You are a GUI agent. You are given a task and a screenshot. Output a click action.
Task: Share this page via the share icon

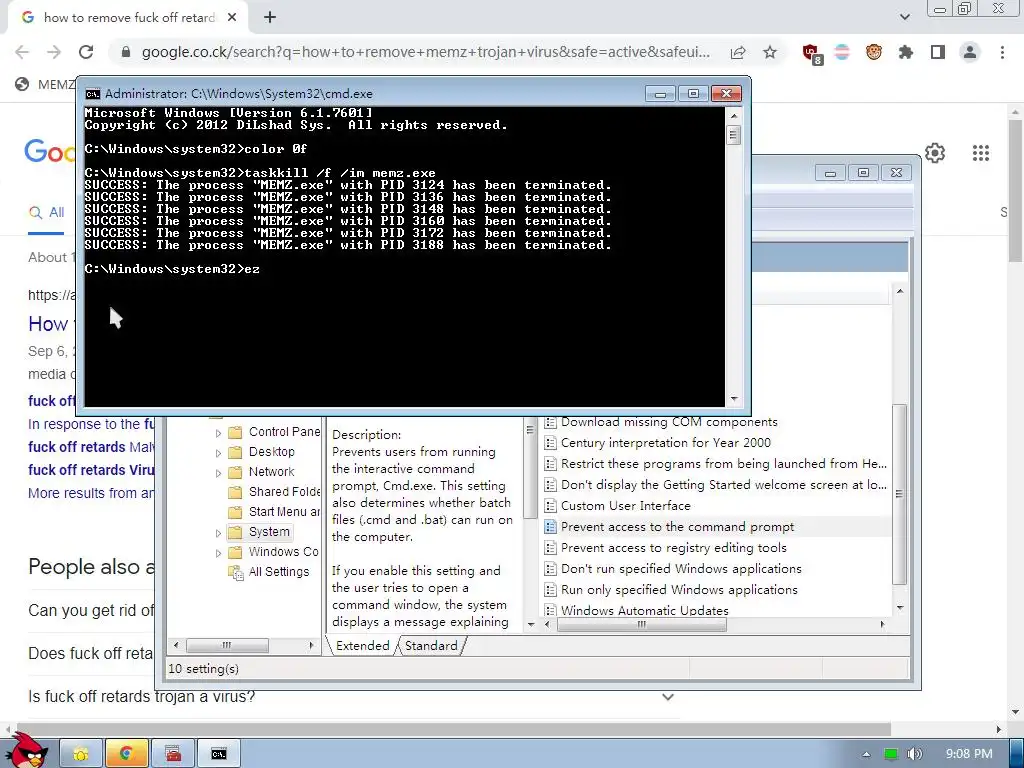click(738, 52)
